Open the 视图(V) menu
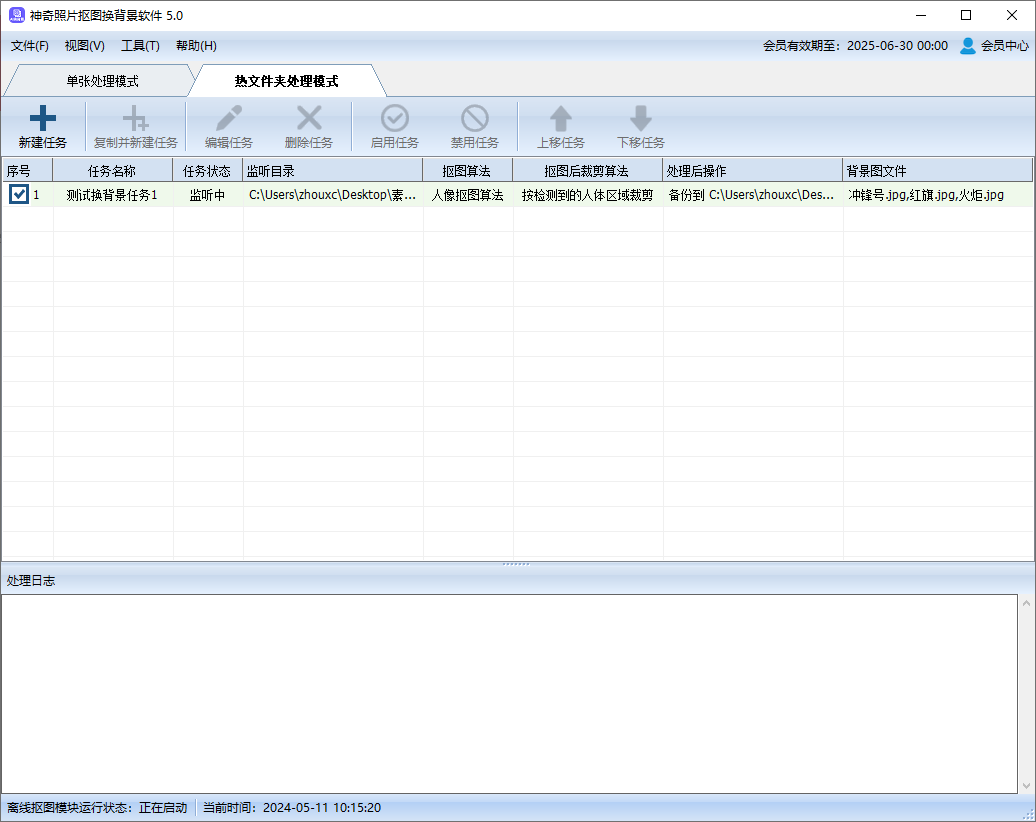The width and height of the screenshot is (1036, 822). tap(85, 46)
